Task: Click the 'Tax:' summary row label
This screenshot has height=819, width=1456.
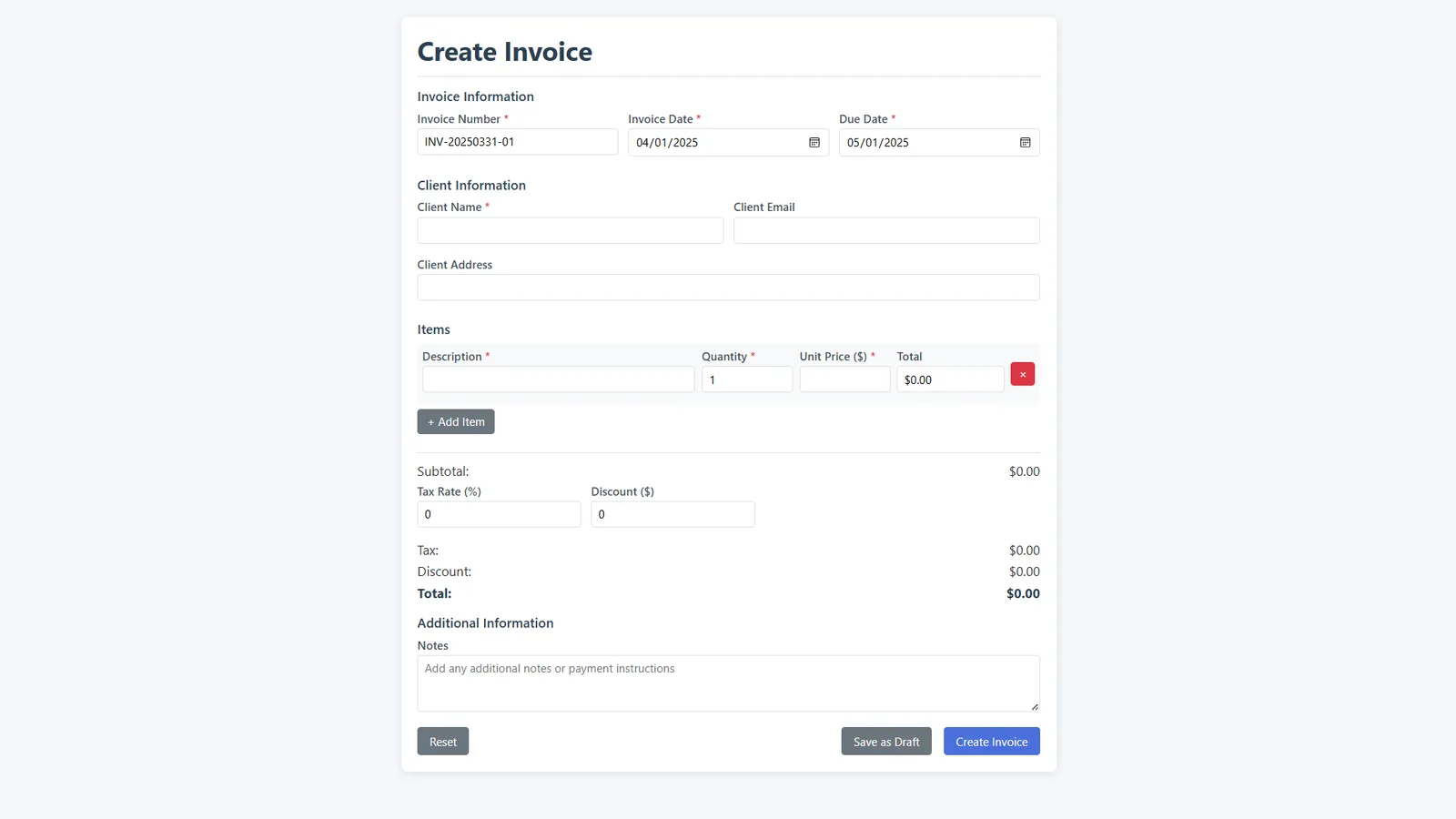Action: click(x=428, y=551)
